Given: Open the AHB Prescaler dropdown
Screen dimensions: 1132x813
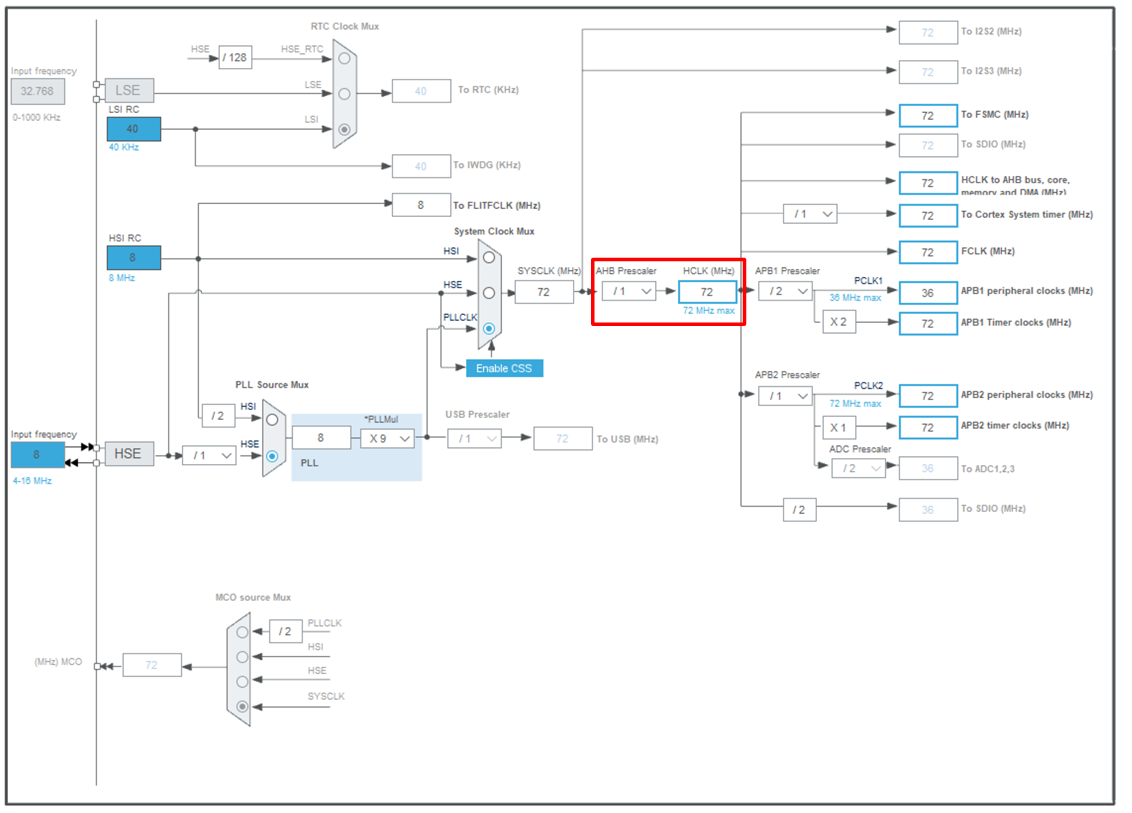Looking at the screenshot, I should point(629,291).
